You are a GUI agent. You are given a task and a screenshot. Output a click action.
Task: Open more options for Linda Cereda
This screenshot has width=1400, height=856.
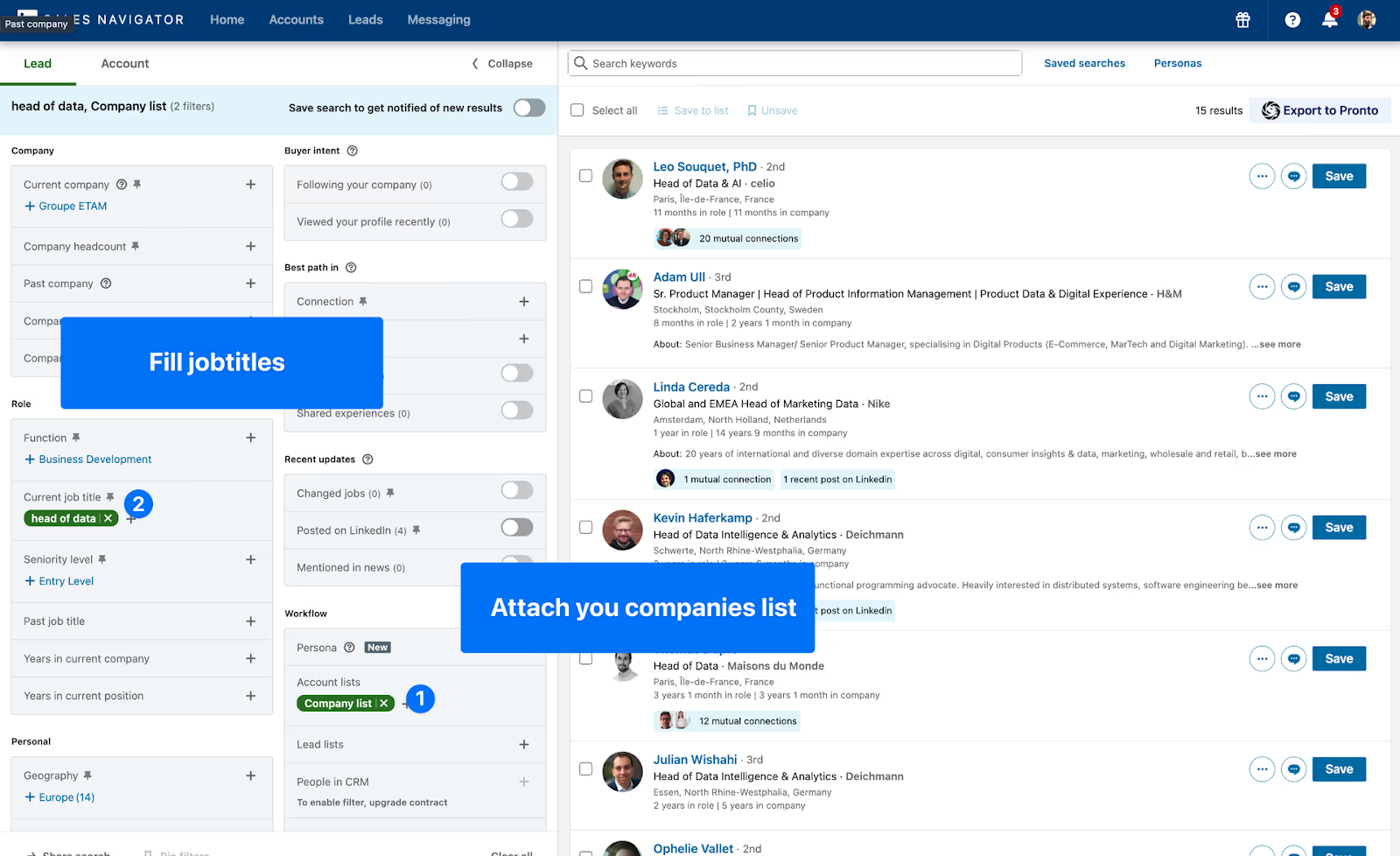point(1262,396)
